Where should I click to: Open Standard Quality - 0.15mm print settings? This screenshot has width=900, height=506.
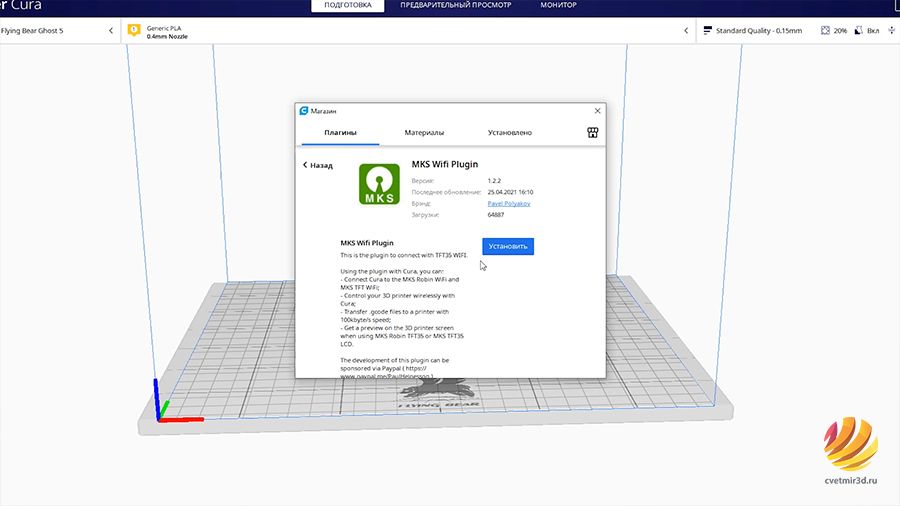click(798, 30)
